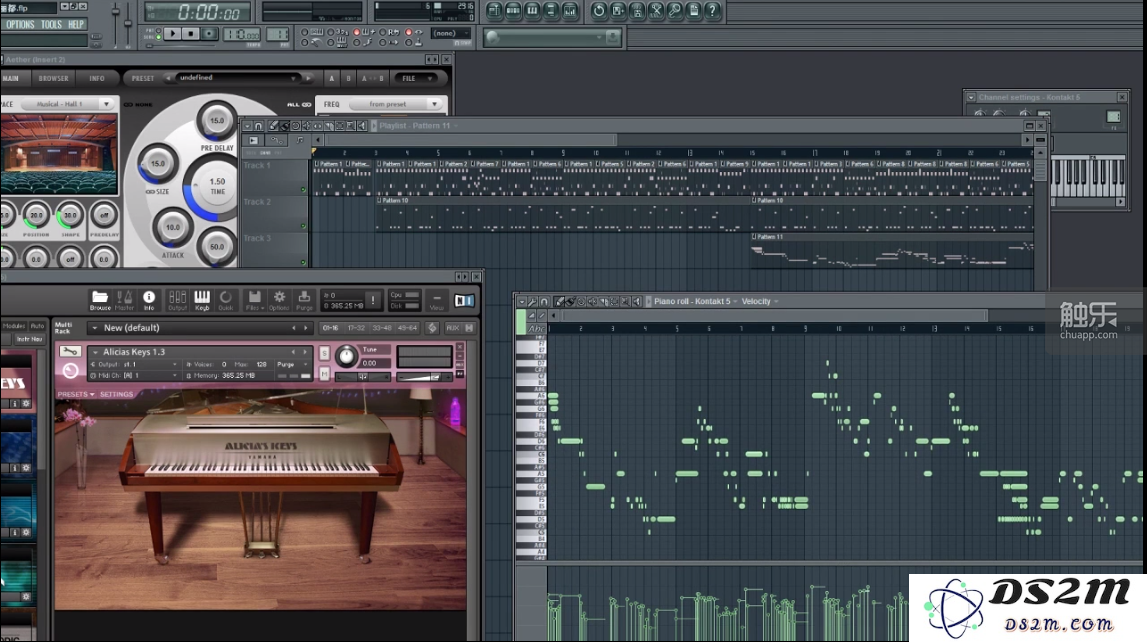Open the piano roll from the top toolbar

(x=532, y=10)
